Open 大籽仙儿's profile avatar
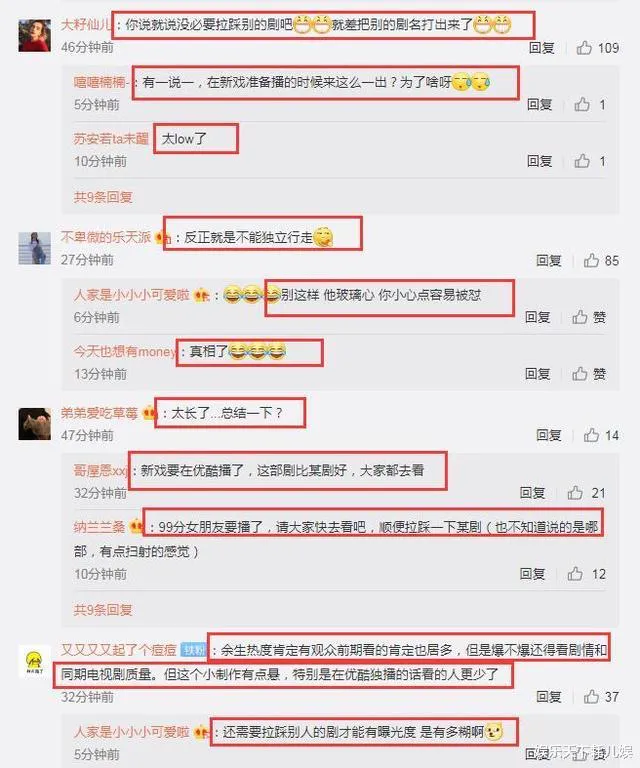Image resolution: width=640 pixels, height=768 pixels. pyautogui.click(x=35, y=35)
